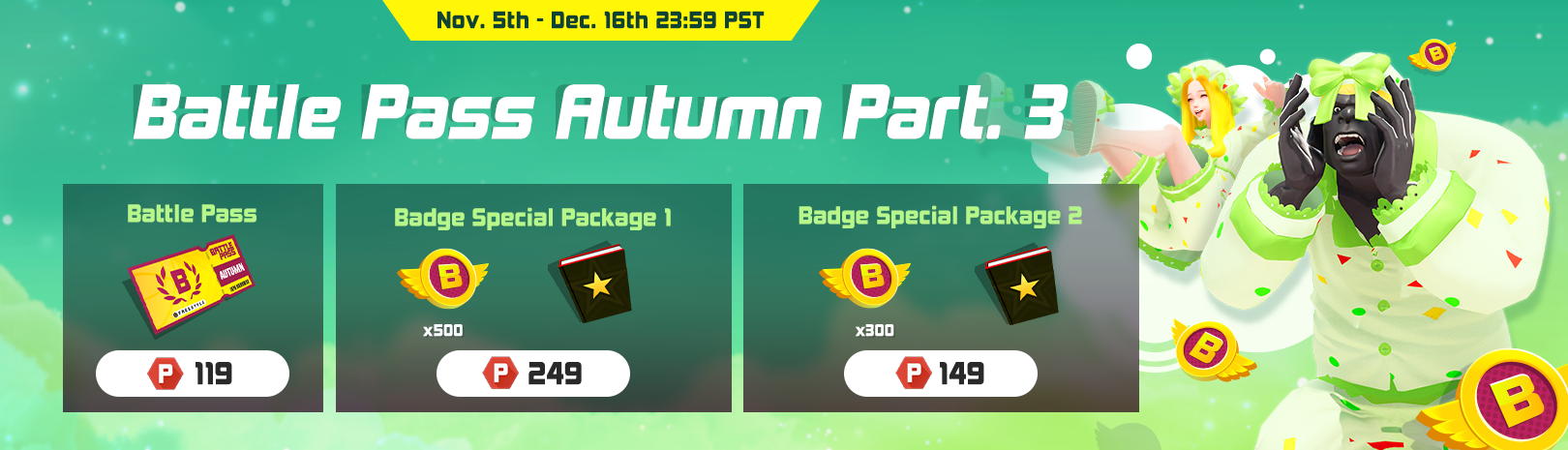This screenshot has height=450, width=1568.
Task: Select the Battle Pass card title
Action: (192, 214)
